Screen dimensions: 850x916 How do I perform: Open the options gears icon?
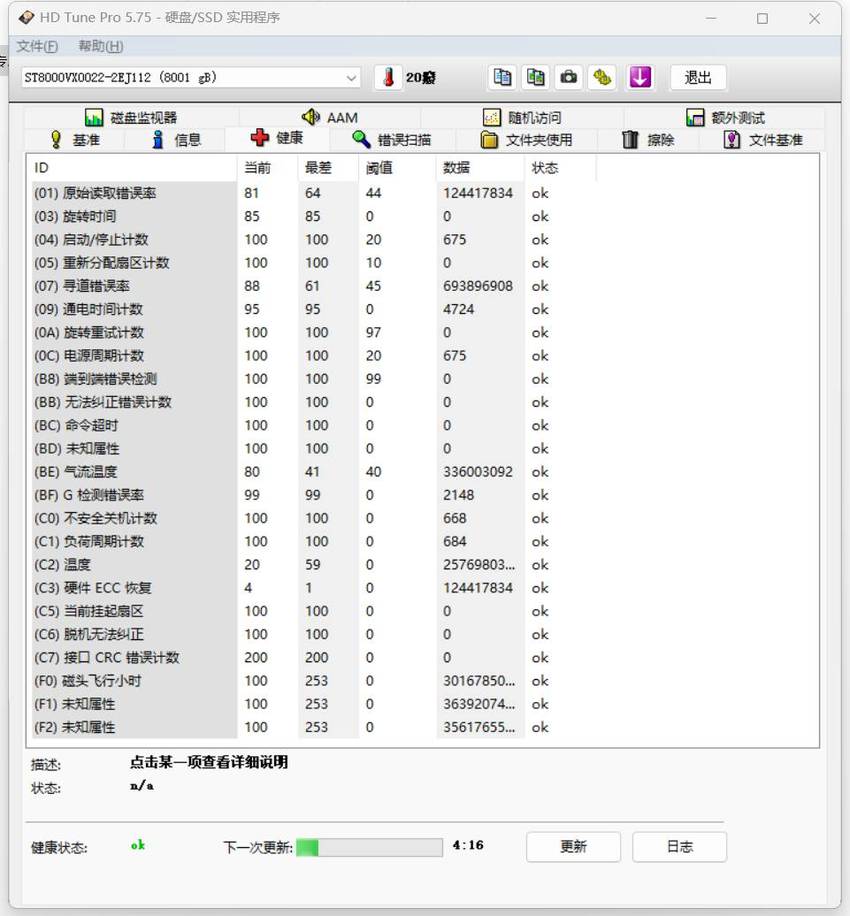pos(602,77)
